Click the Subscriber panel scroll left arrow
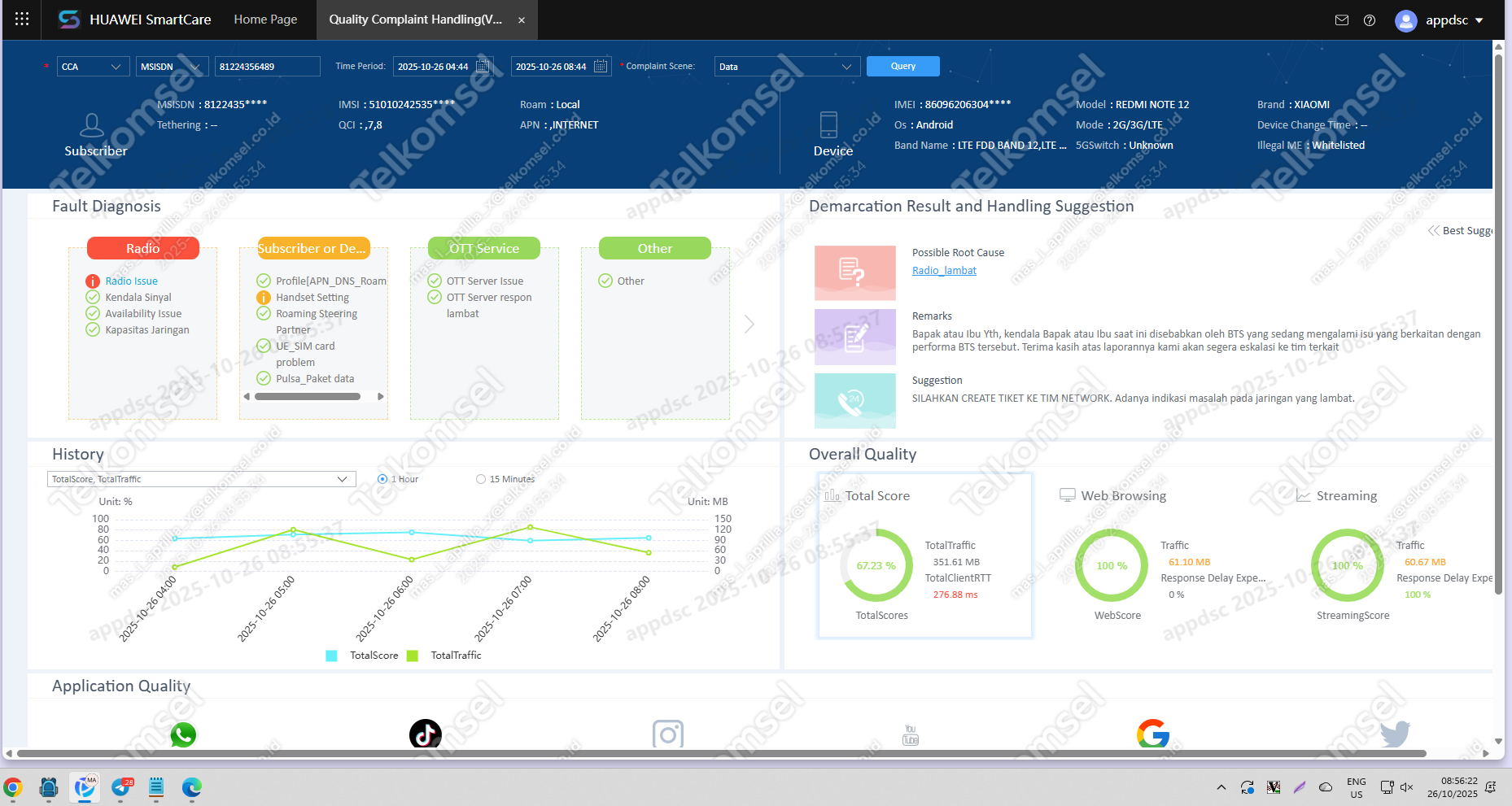Image resolution: width=1512 pixels, height=806 pixels. pos(247,397)
